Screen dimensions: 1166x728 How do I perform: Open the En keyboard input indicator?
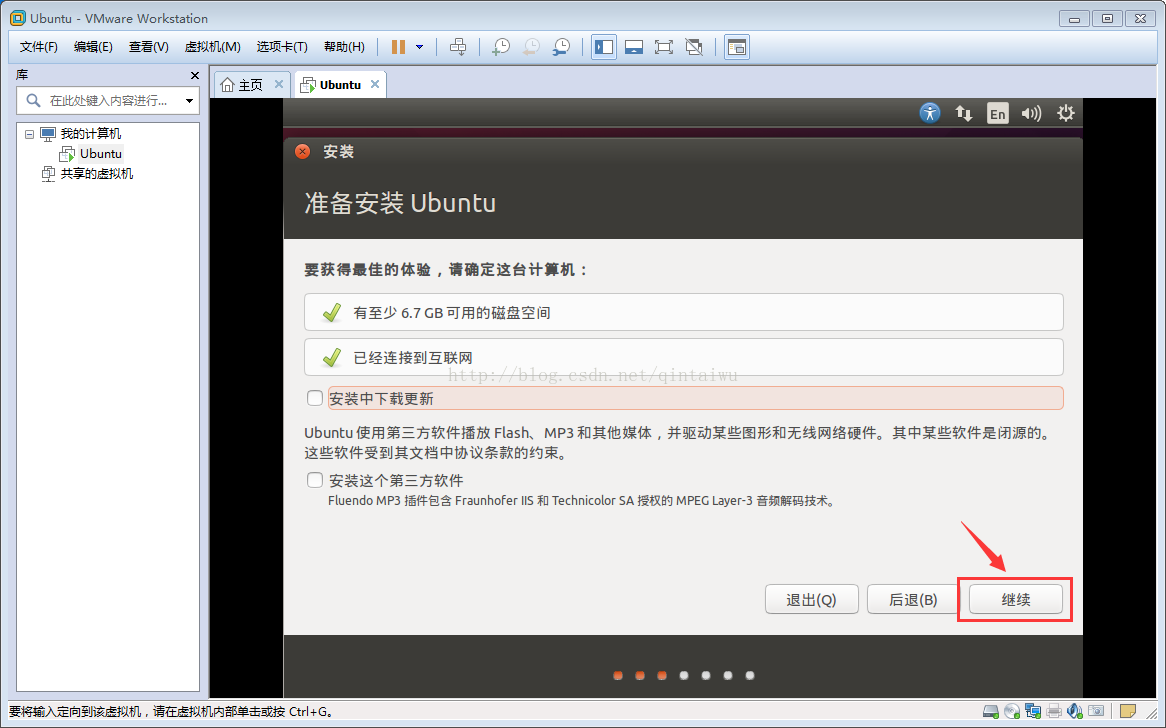click(997, 113)
